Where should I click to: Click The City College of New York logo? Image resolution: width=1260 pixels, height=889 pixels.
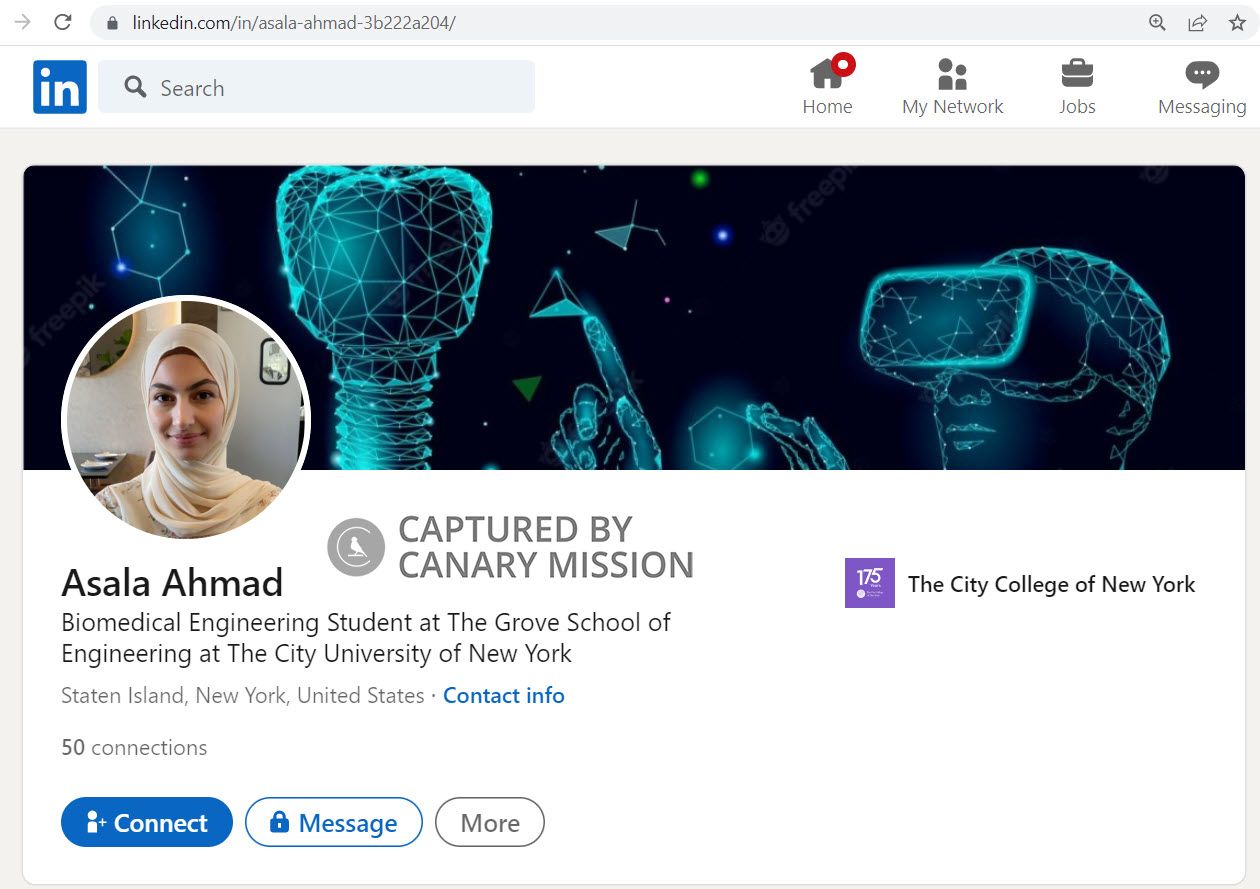[869, 583]
